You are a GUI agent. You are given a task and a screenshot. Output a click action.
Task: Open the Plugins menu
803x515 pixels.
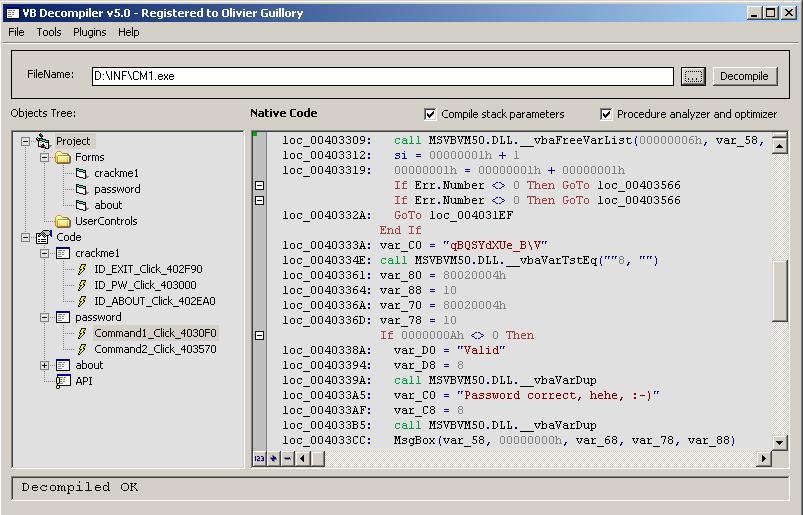point(89,32)
